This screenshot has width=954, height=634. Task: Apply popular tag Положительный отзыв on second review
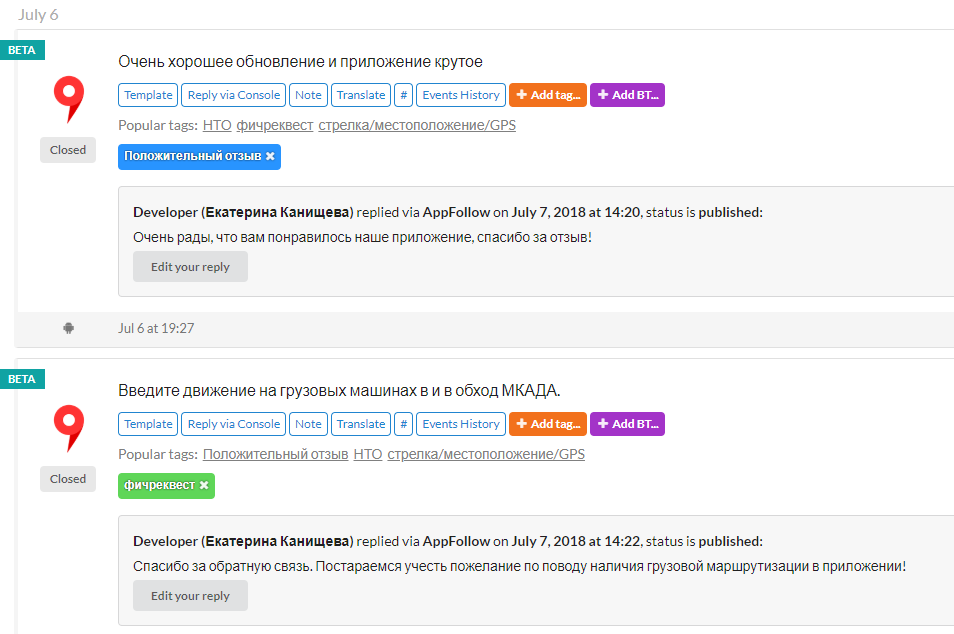tap(273, 455)
